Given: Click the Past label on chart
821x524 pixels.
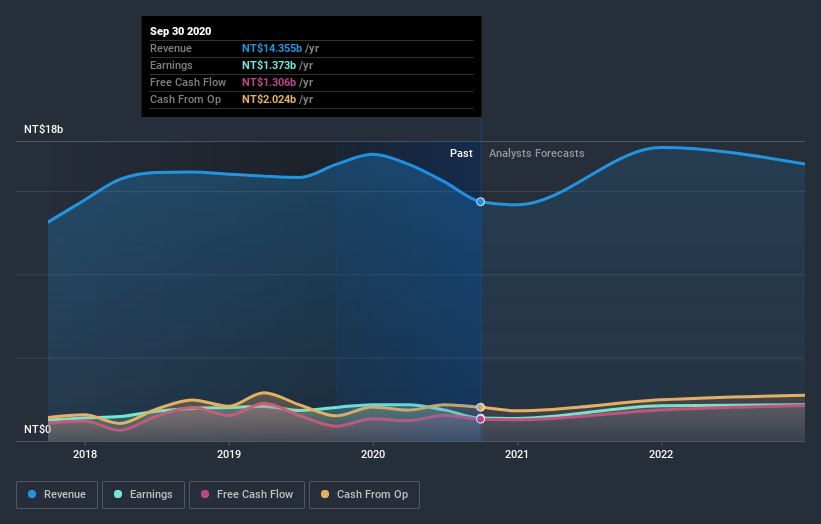Looking at the screenshot, I should click(461, 153).
